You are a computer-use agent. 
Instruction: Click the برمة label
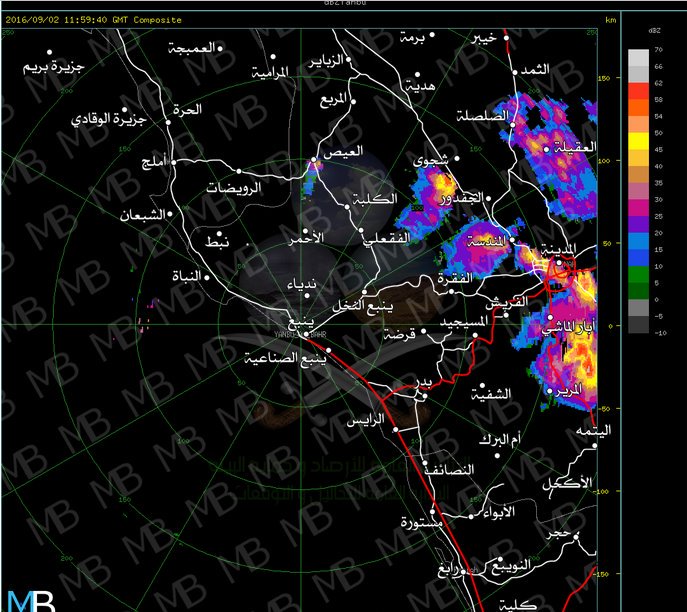412,38
